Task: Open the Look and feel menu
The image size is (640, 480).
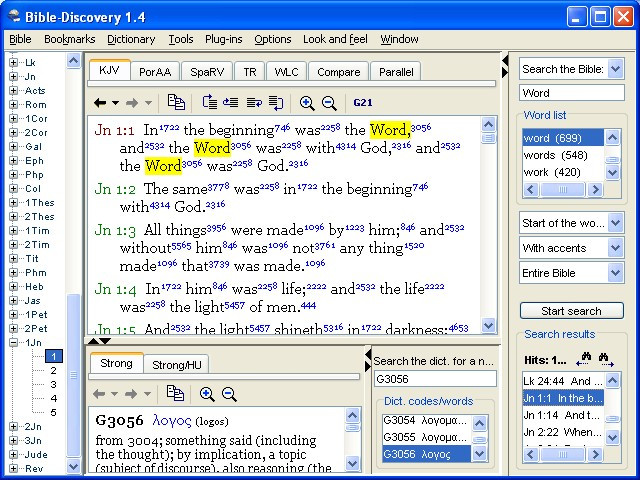Action: coord(335,39)
